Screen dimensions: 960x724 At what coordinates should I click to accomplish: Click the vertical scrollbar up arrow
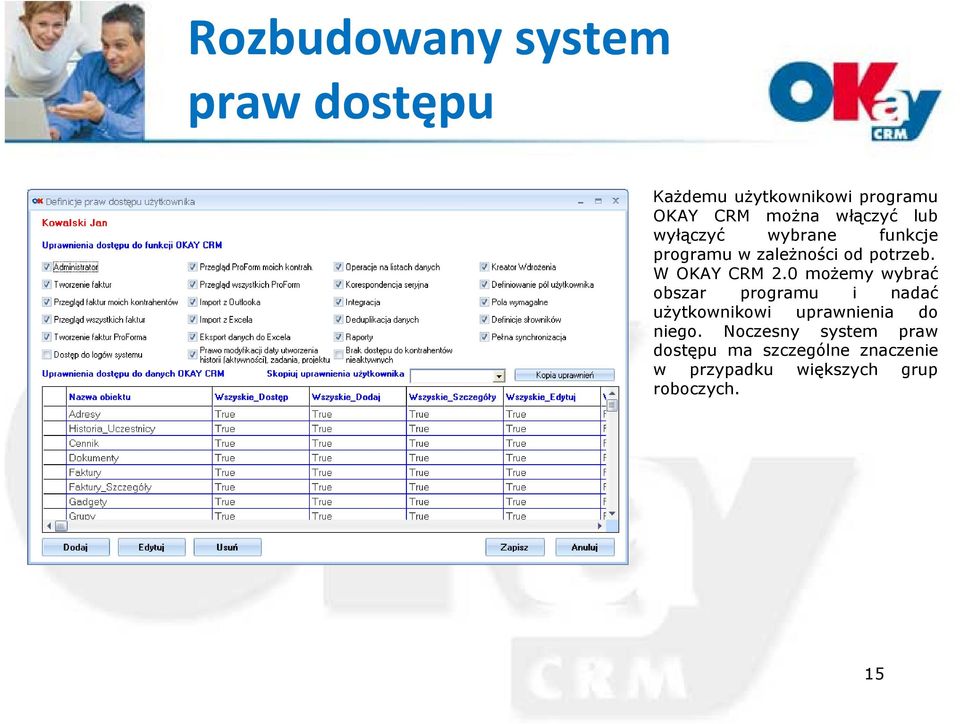[612, 394]
